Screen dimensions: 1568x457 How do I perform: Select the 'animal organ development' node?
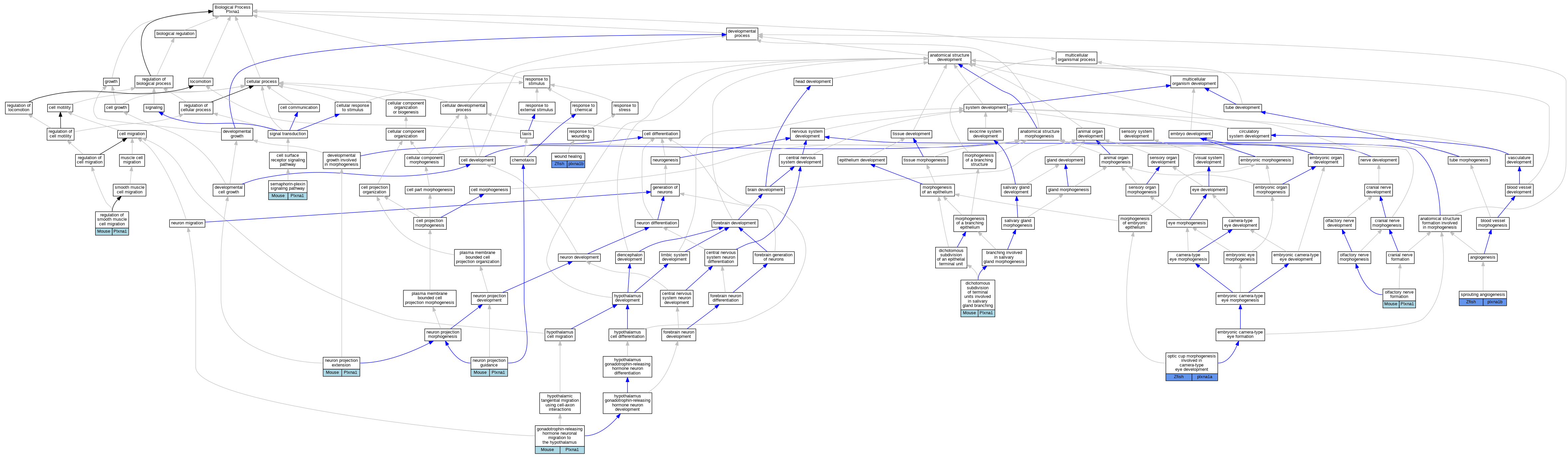(1090, 134)
